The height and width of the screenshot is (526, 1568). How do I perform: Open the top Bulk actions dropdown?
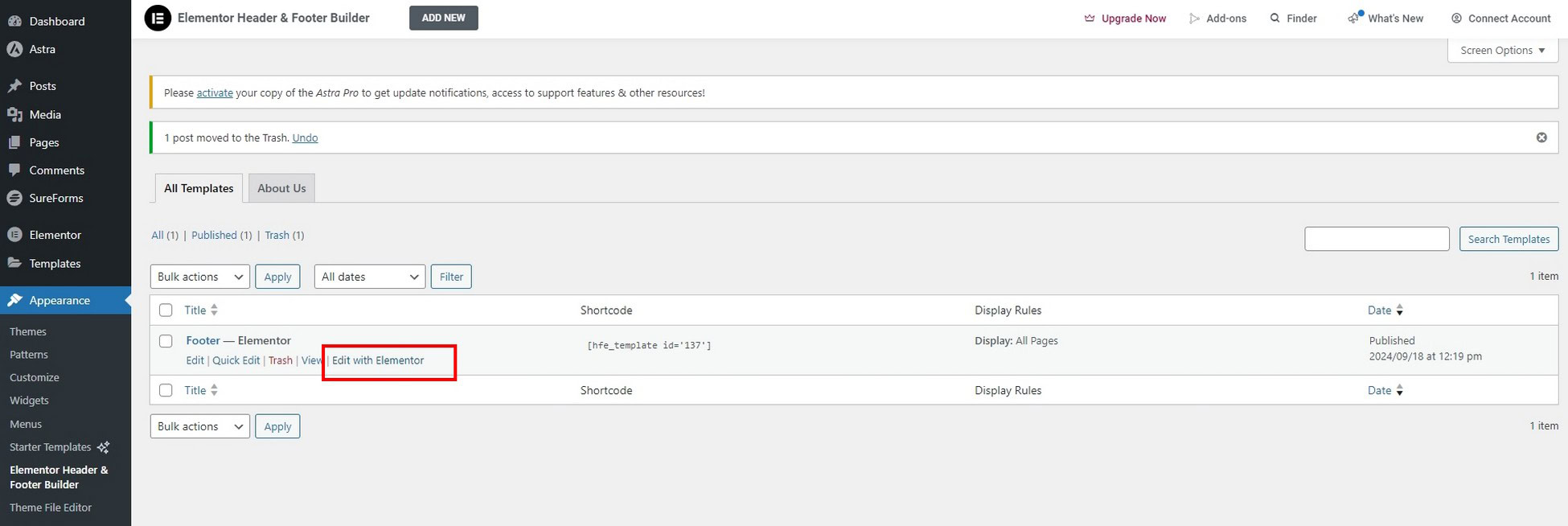coord(200,277)
